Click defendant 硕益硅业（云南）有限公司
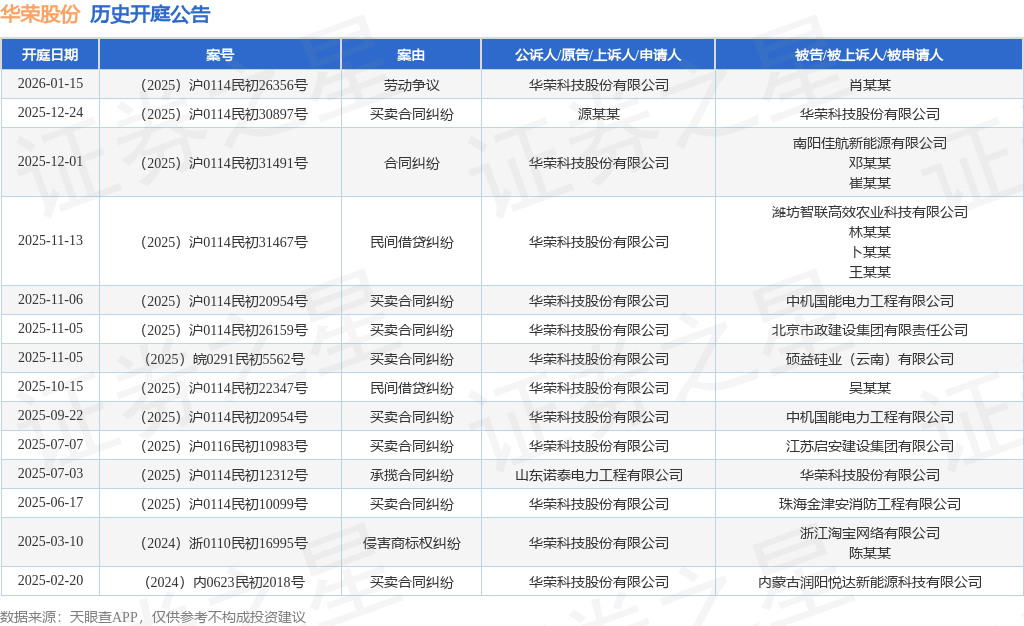 pos(869,358)
